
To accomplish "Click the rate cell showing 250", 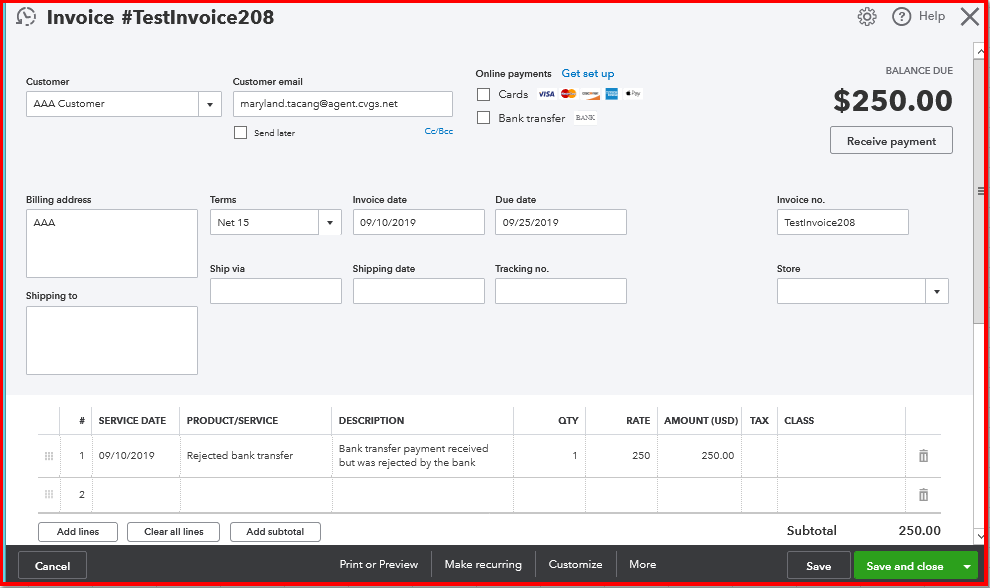I will coord(621,455).
